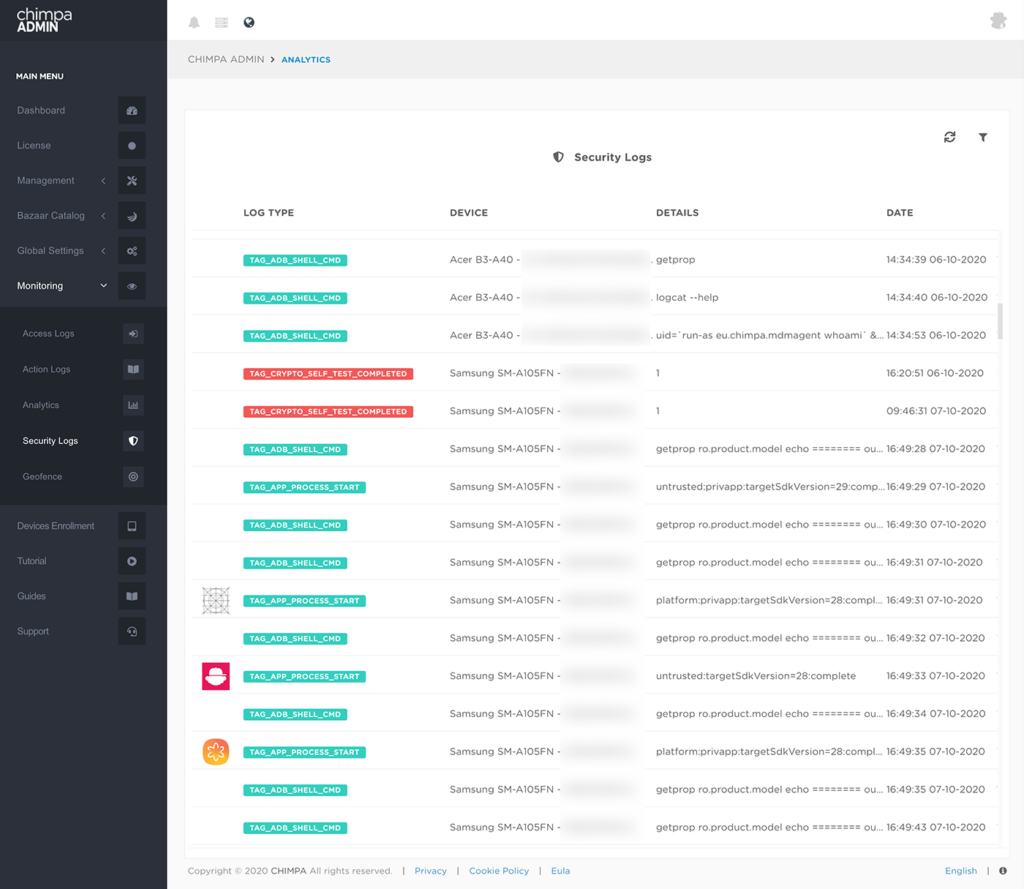Expand the Management menu chevron
Screen dimensions: 1024x889
pos(103,181)
